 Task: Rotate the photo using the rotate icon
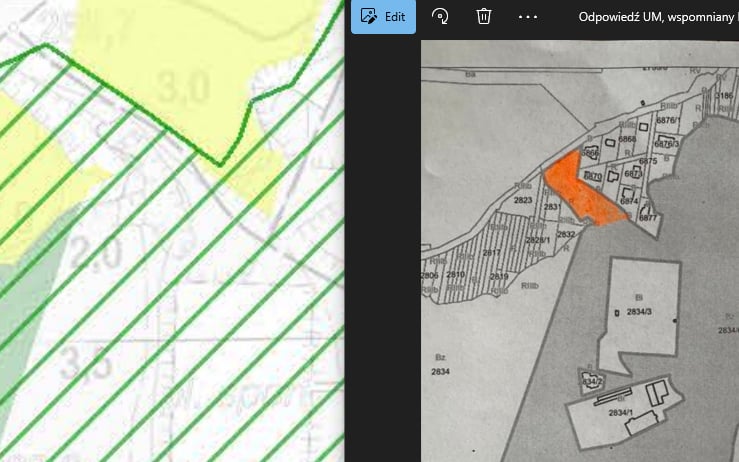[440, 16]
